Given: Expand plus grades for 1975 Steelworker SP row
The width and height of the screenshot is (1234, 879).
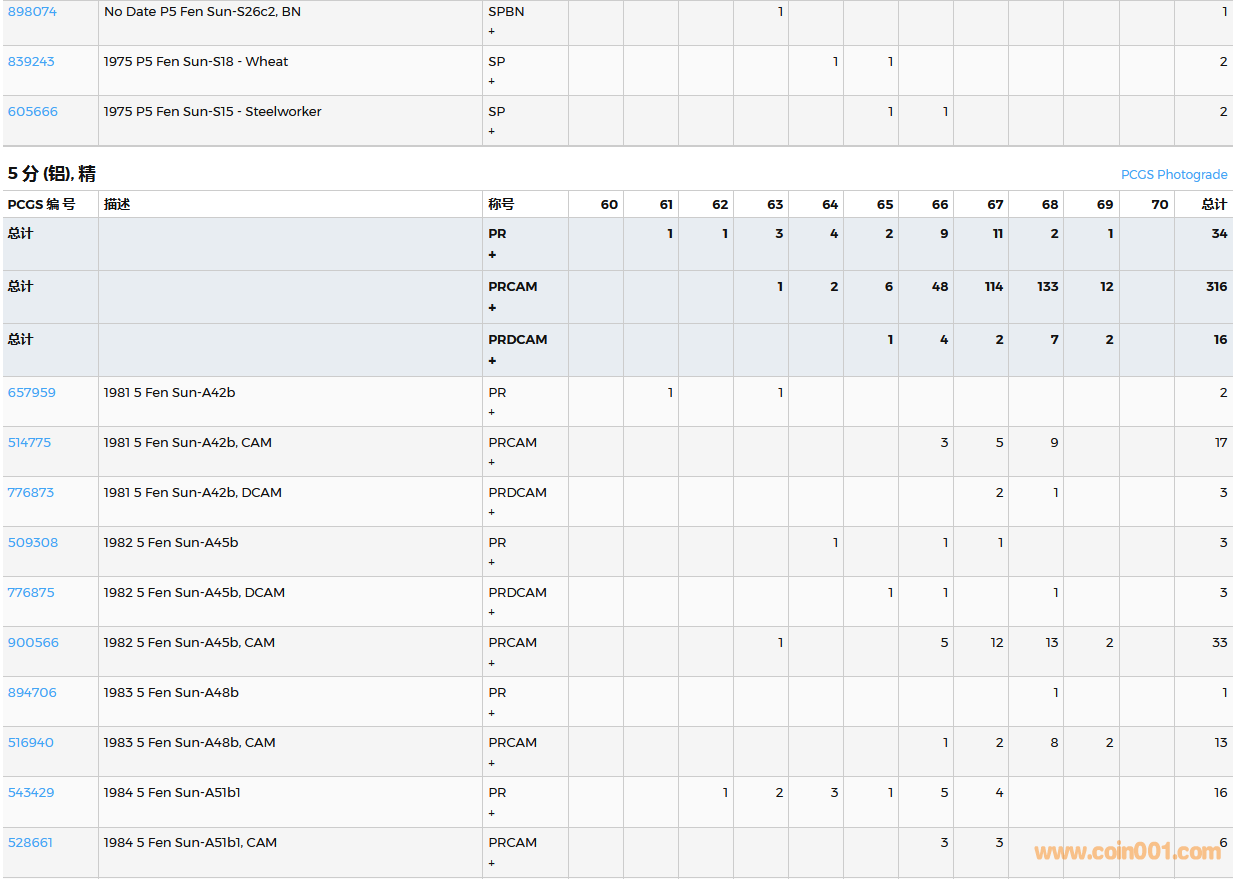Looking at the screenshot, I should pos(492,131).
